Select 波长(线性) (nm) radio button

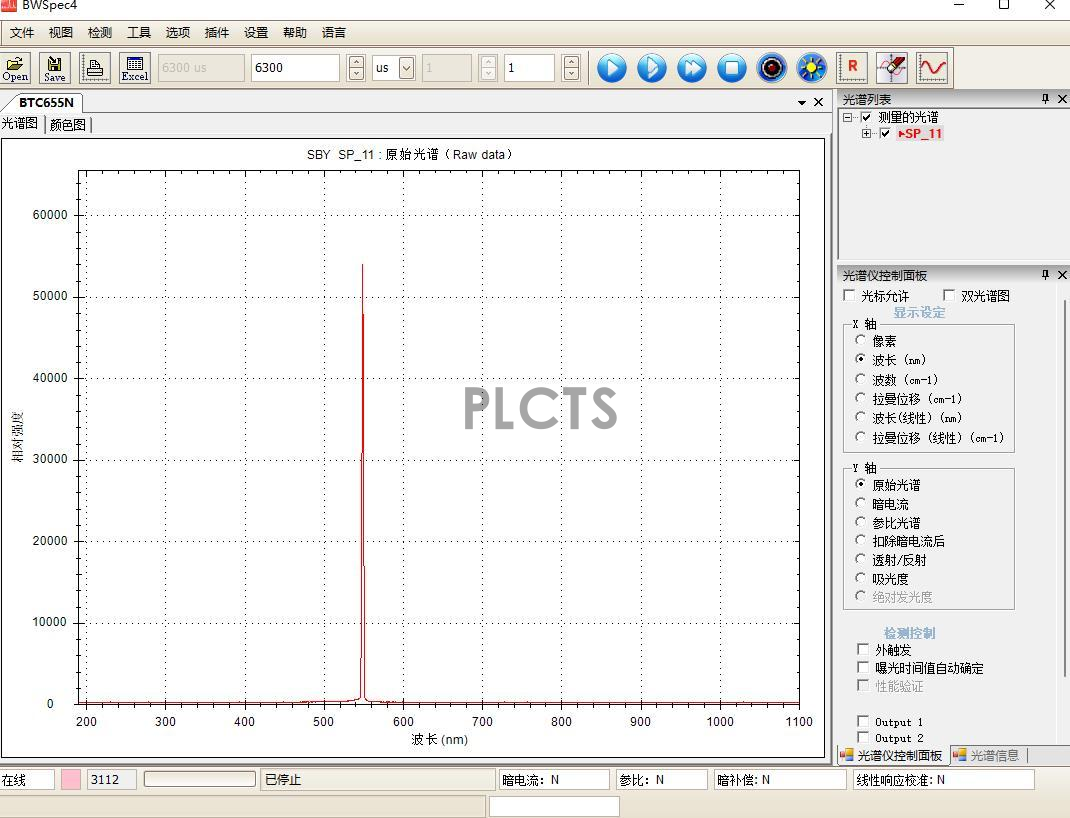pos(861,417)
